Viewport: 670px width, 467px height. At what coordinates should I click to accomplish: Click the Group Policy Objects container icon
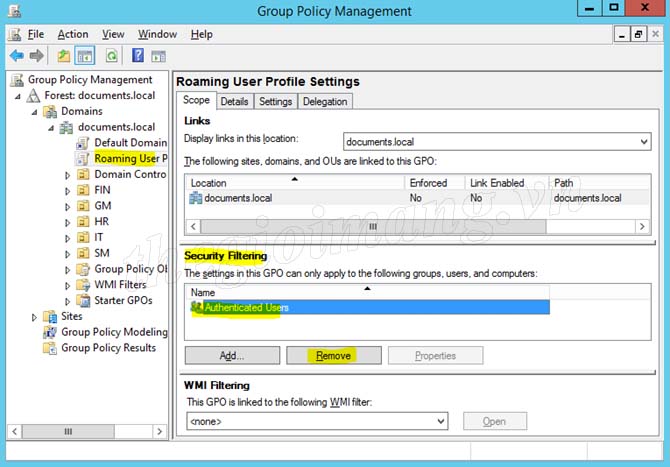tap(83, 269)
